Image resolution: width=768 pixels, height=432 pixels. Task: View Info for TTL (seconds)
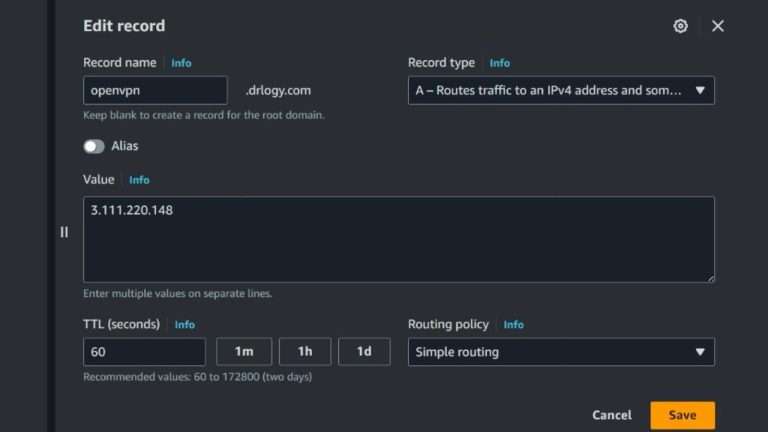185,325
